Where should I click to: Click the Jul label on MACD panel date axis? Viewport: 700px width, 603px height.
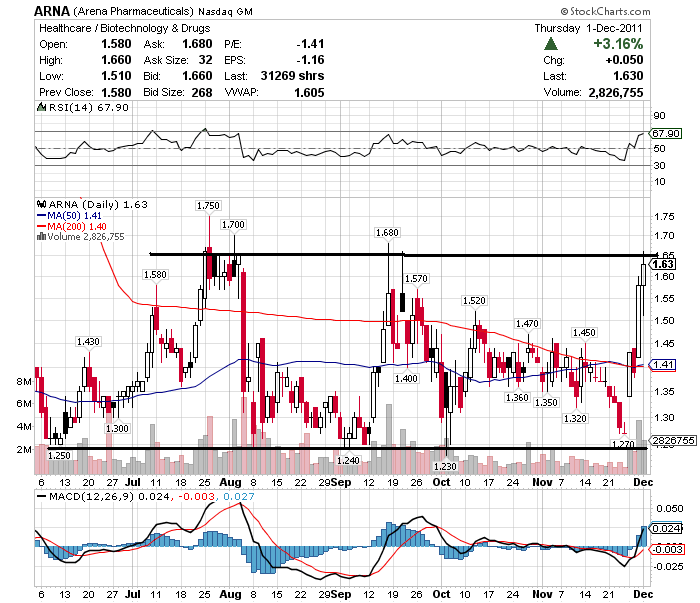pos(133,594)
